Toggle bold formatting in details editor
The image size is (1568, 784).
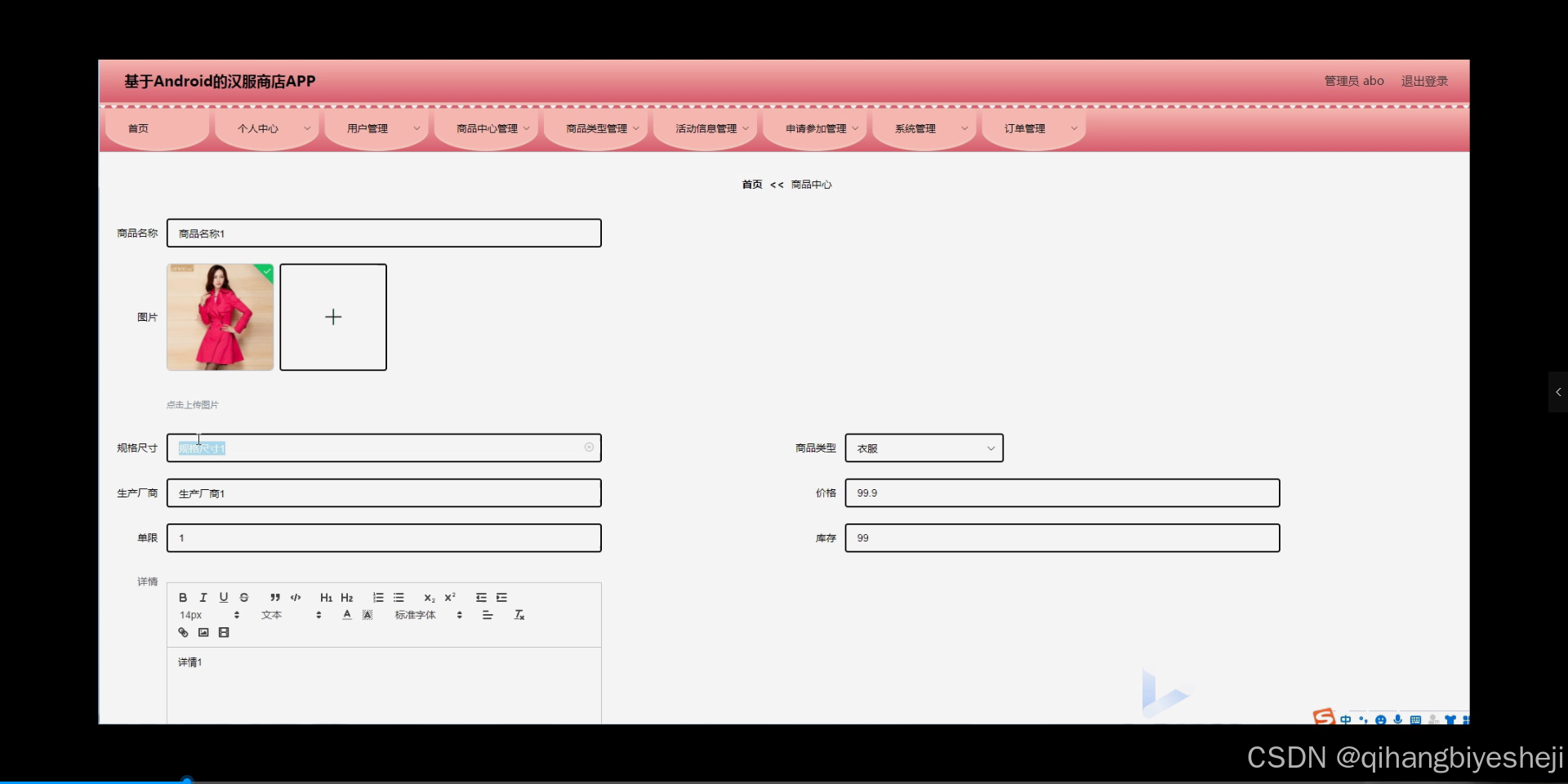coord(185,599)
